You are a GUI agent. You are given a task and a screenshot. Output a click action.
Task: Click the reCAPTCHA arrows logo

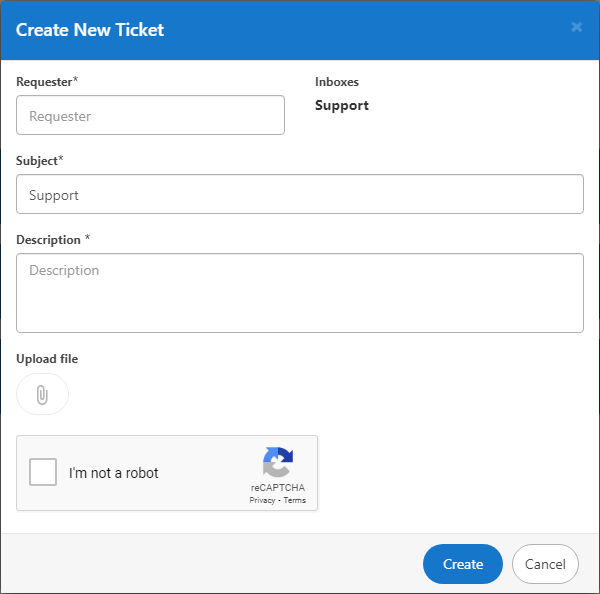click(x=278, y=462)
